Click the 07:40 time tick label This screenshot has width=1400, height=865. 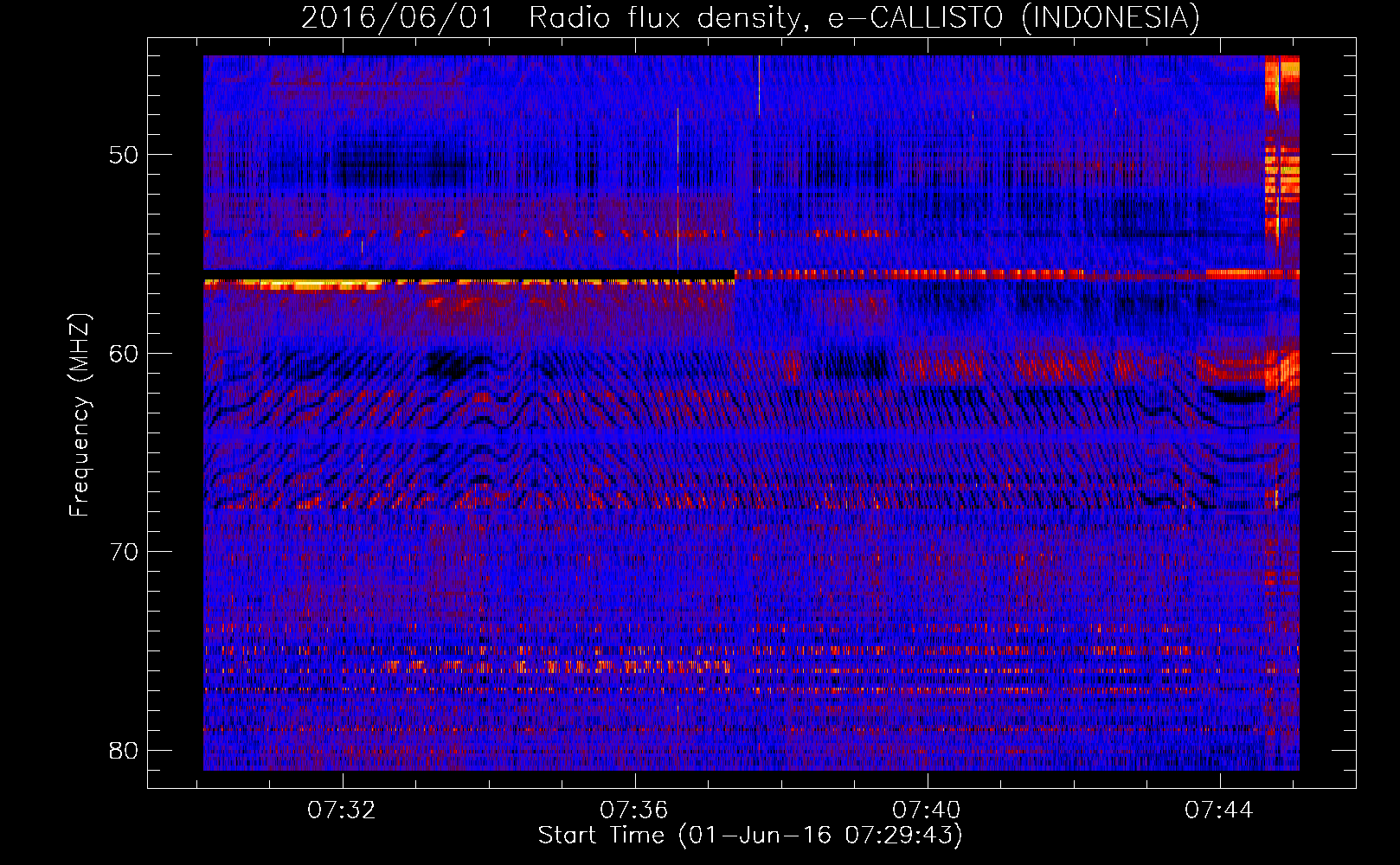927,811
